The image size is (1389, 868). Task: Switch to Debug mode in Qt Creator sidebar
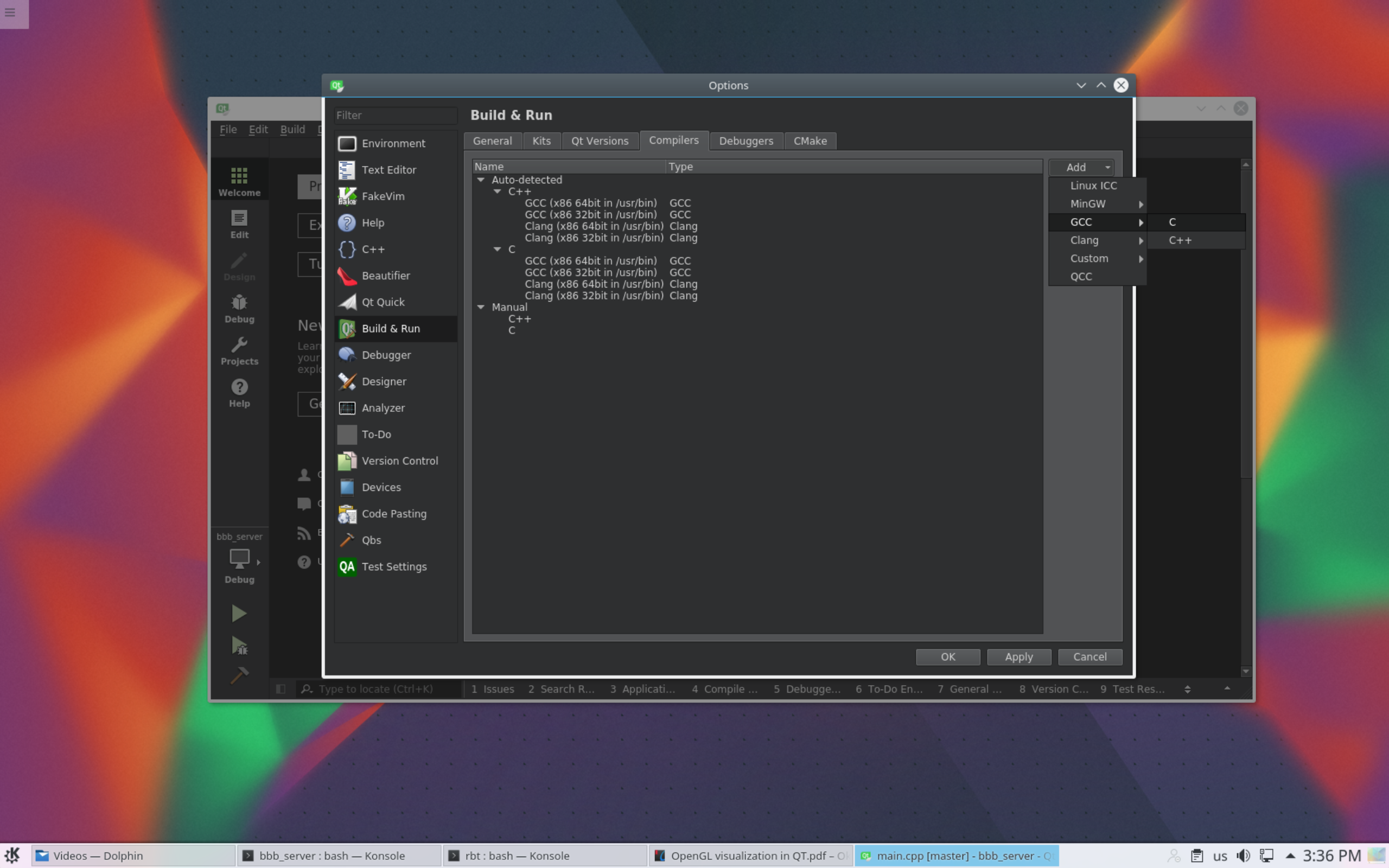click(239, 308)
